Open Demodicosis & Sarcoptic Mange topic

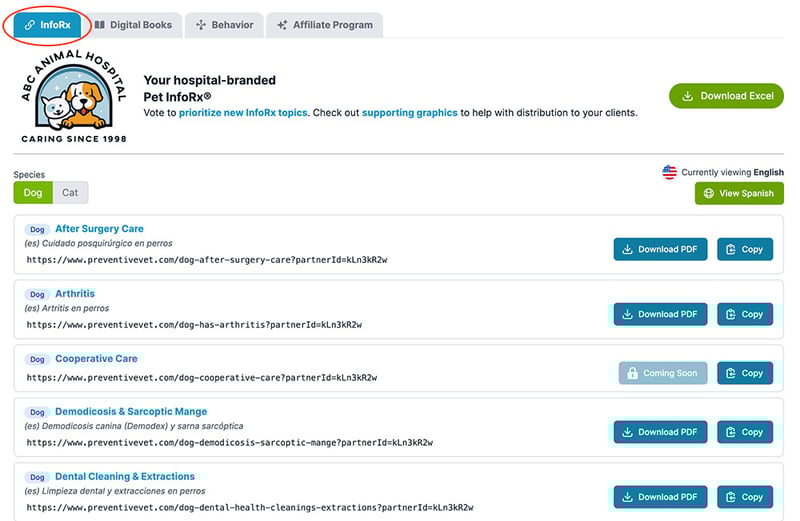click(x=131, y=412)
